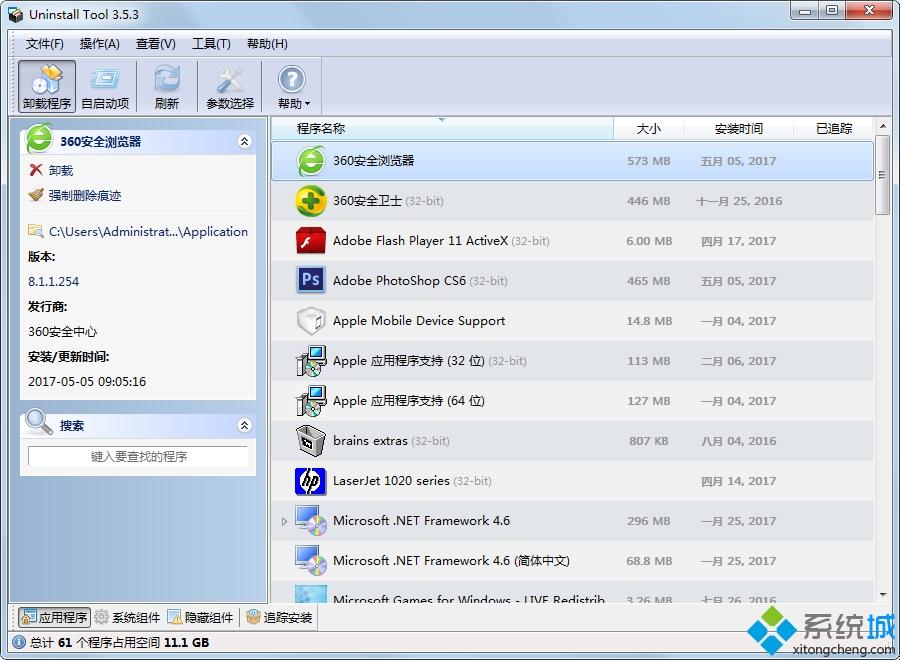The width and height of the screenshot is (900, 660).
Task: Collapse the 360安全浏览器 details panel
Action: coord(245,141)
